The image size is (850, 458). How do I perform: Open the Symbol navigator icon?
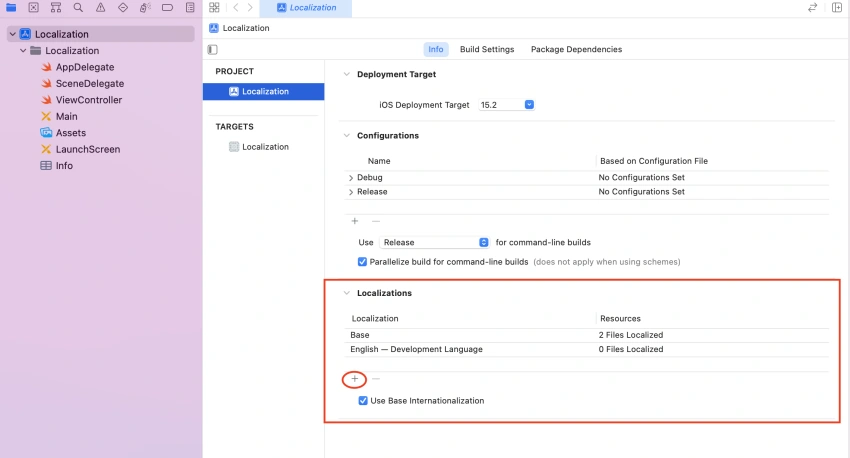click(x=56, y=8)
